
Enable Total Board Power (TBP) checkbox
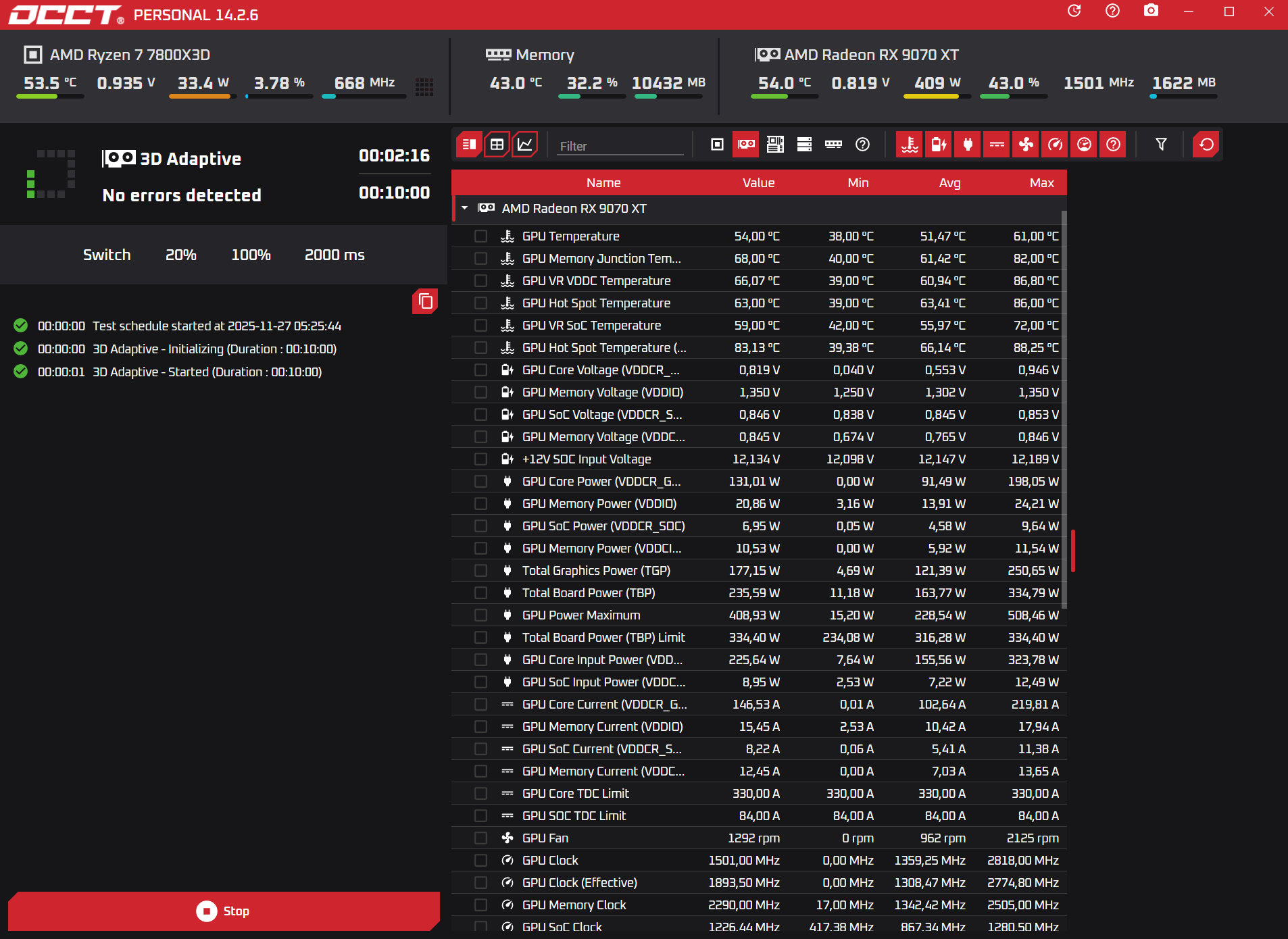480,593
